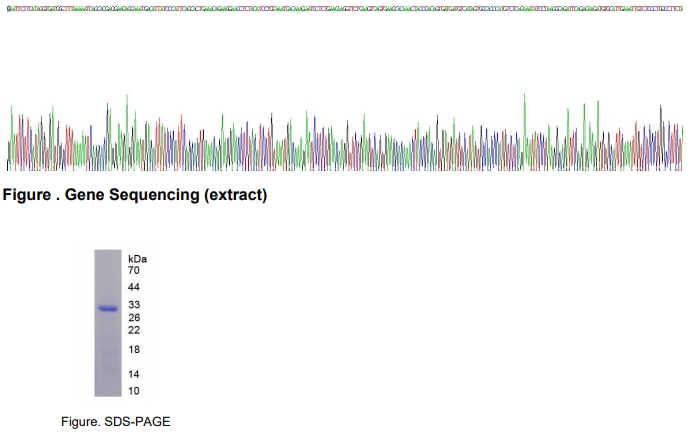
Task: Click the 18 kDa marker label
Action: [134, 350]
